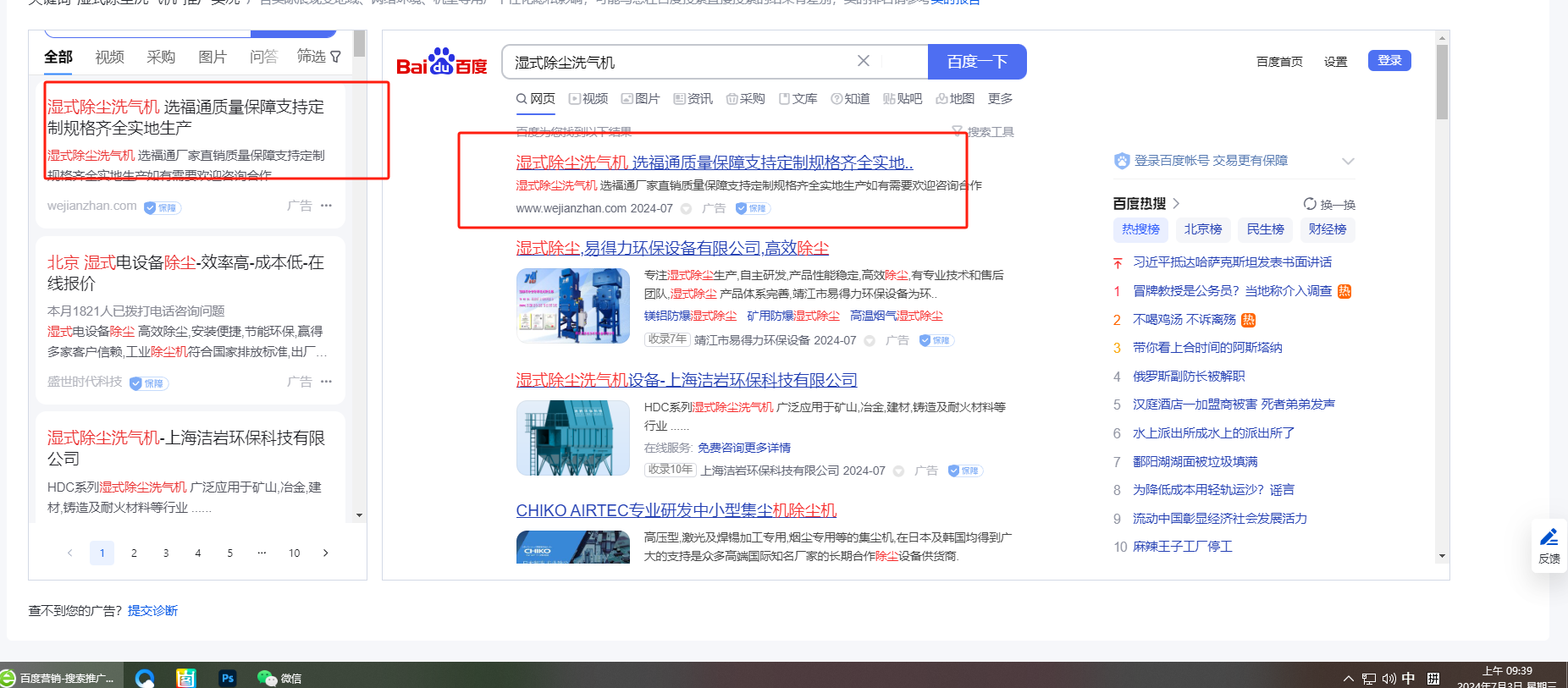
Task: Click the 易得力 dust collector thumbnail
Action: [573, 305]
